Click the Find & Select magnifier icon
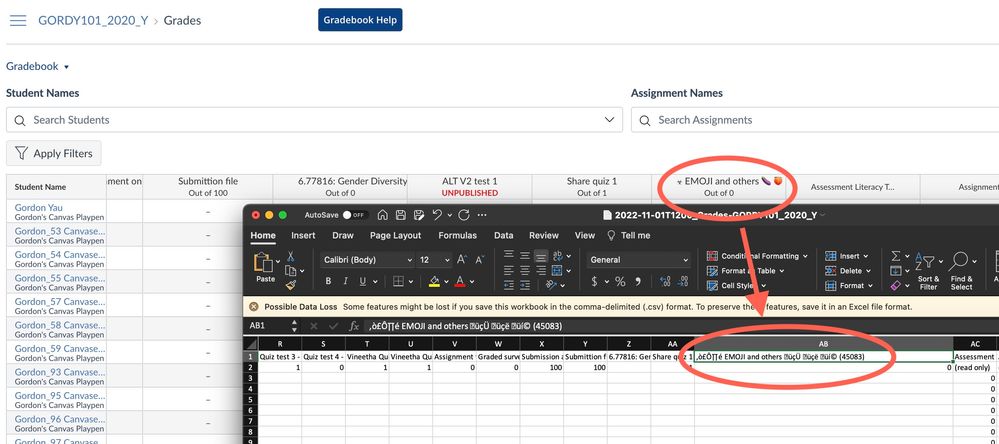Viewport: 999px width, 444px height. coord(961,263)
